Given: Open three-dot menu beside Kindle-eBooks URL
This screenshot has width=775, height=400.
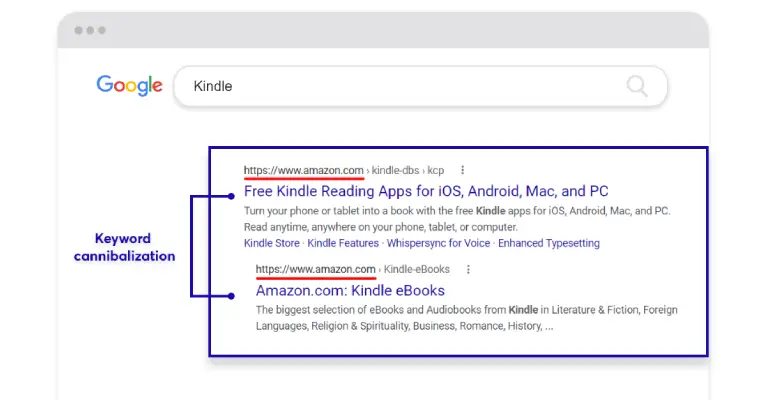Looking at the screenshot, I should click(469, 269).
